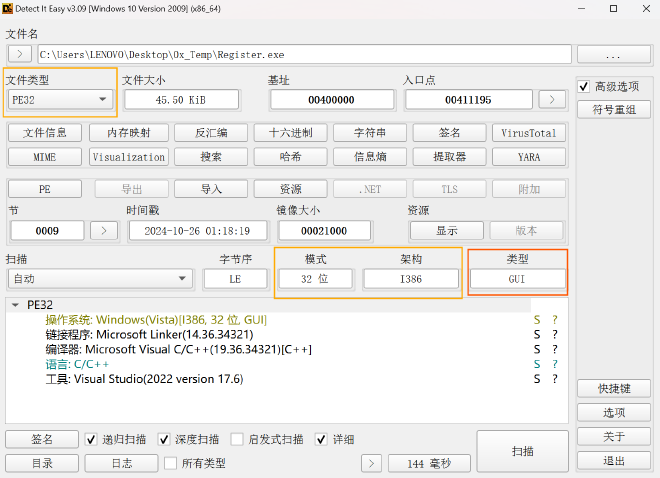Open 文件信息 file info
The height and width of the screenshot is (478, 660).
[x=45, y=133]
